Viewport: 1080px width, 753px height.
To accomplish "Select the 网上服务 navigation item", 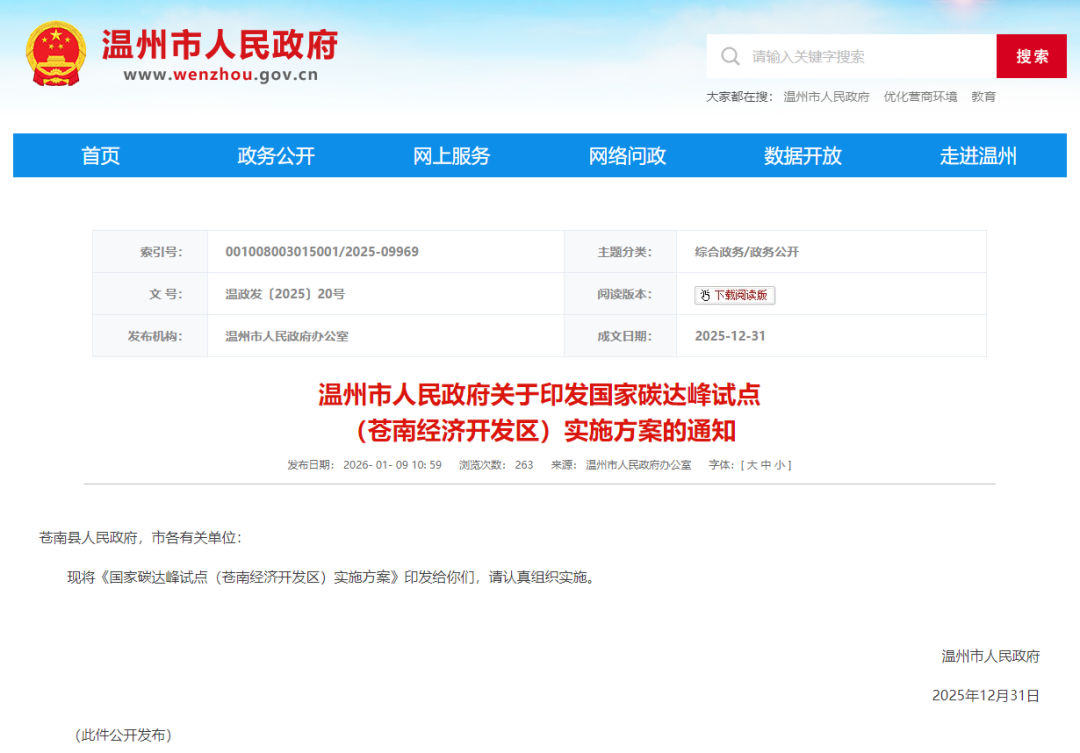I will pyautogui.click(x=452, y=156).
